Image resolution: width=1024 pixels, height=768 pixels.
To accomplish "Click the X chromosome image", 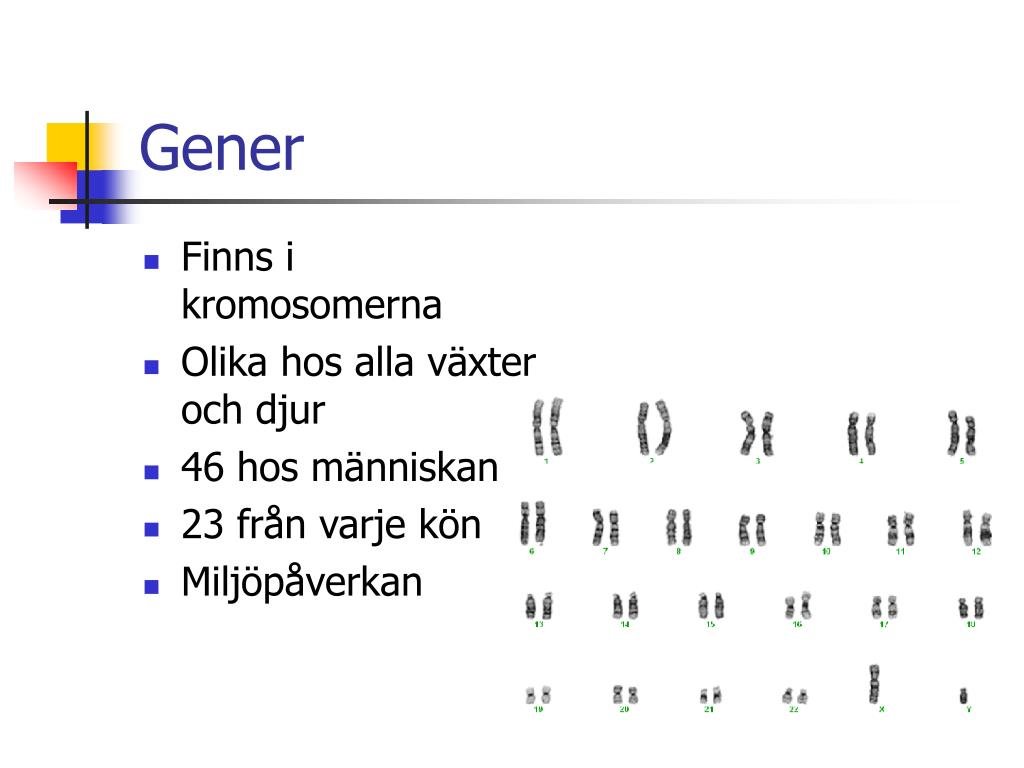I will point(874,684).
